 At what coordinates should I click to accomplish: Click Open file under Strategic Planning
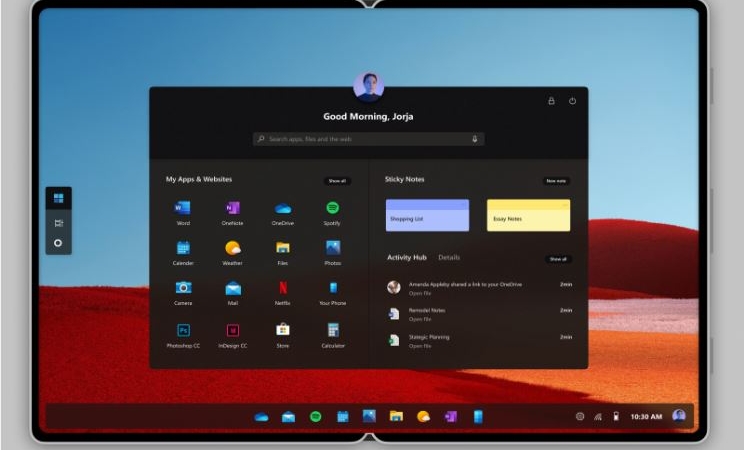[420, 346]
